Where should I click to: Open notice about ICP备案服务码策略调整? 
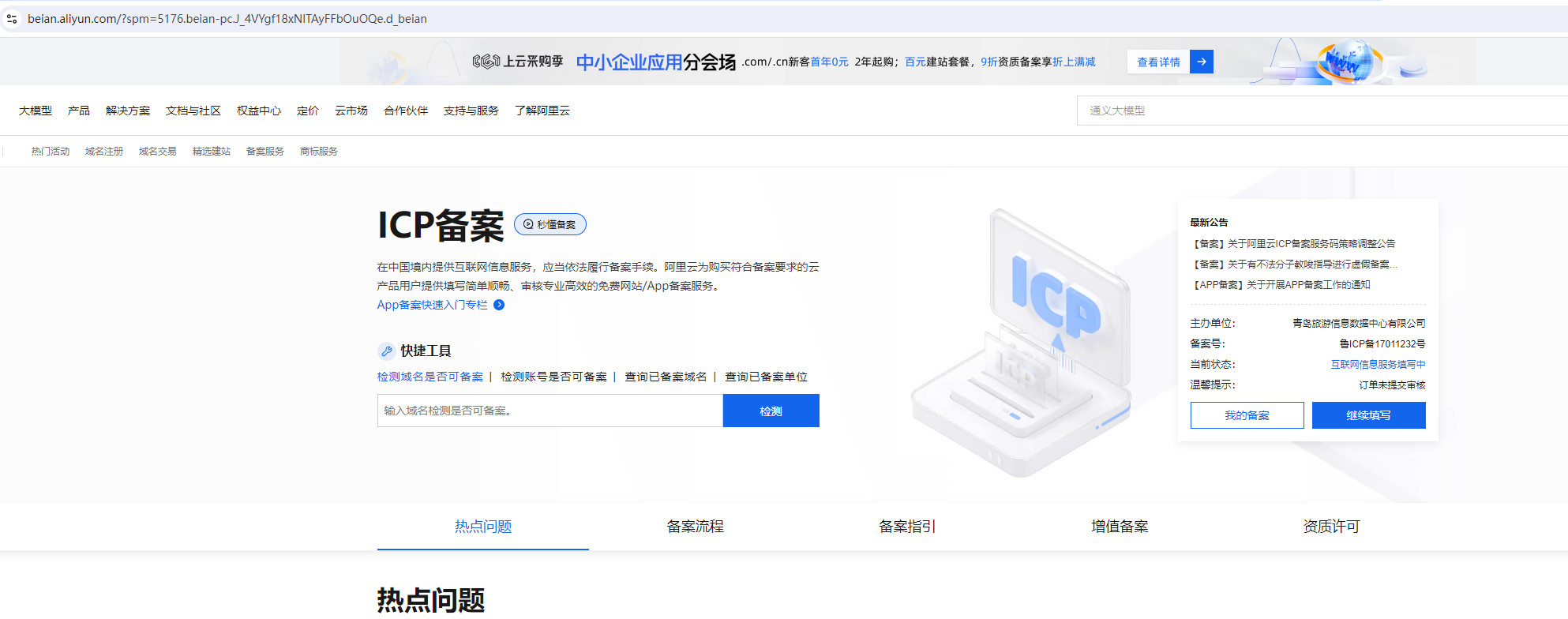pyautogui.click(x=1293, y=244)
